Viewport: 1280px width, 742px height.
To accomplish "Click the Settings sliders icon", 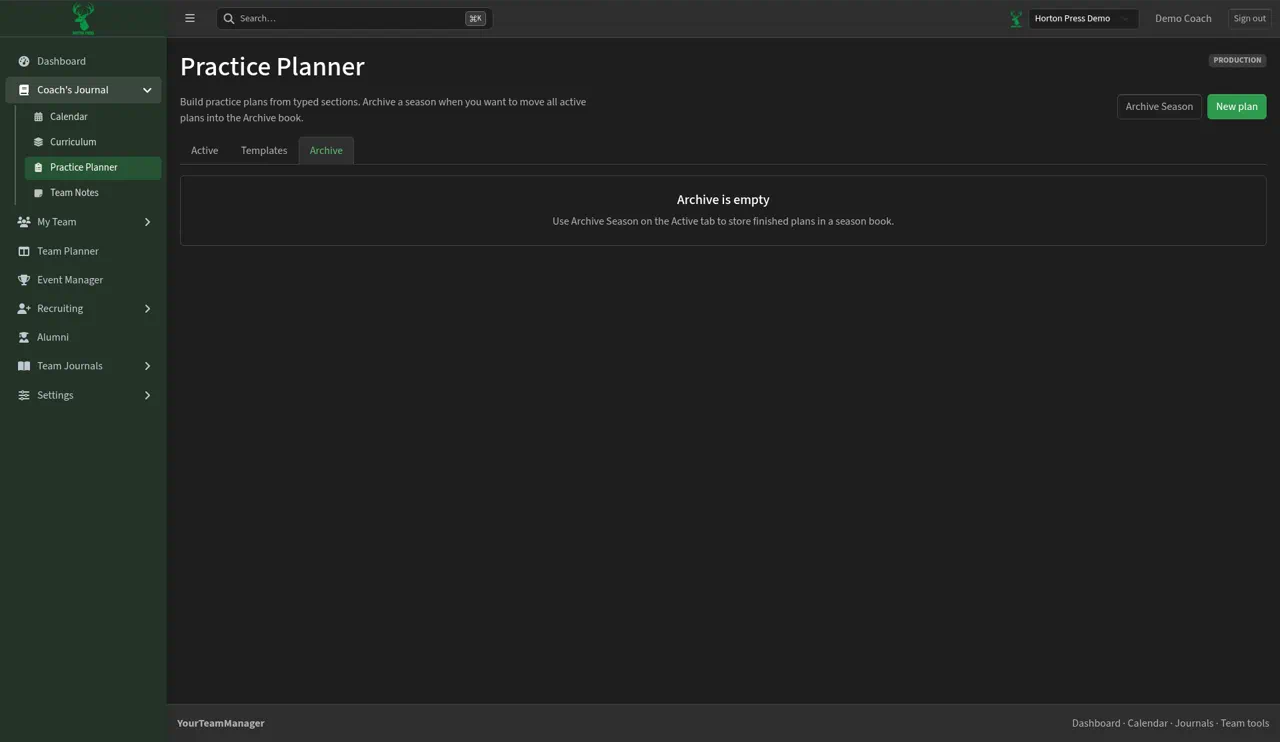I will [24, 395].
